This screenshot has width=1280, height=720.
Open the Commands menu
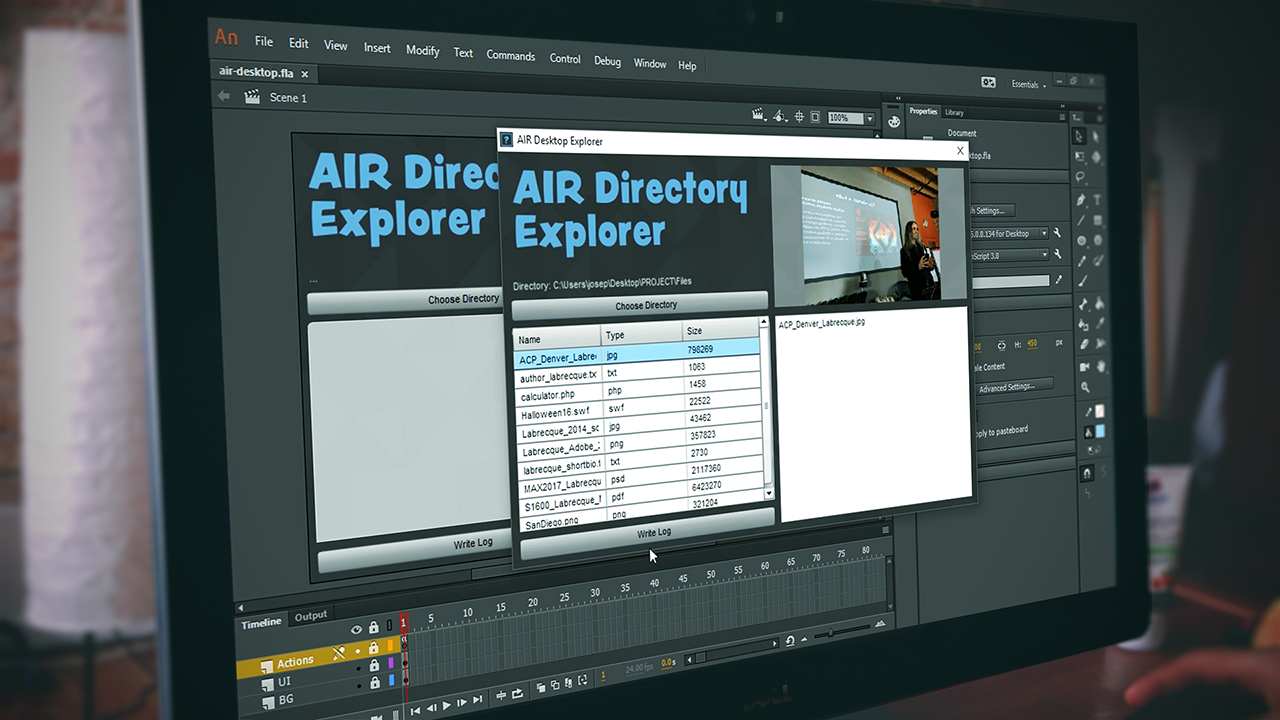510,55
